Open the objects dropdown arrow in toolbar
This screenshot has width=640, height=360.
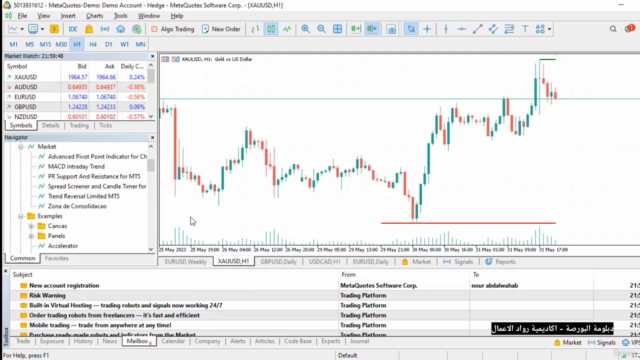coord(549,29)
